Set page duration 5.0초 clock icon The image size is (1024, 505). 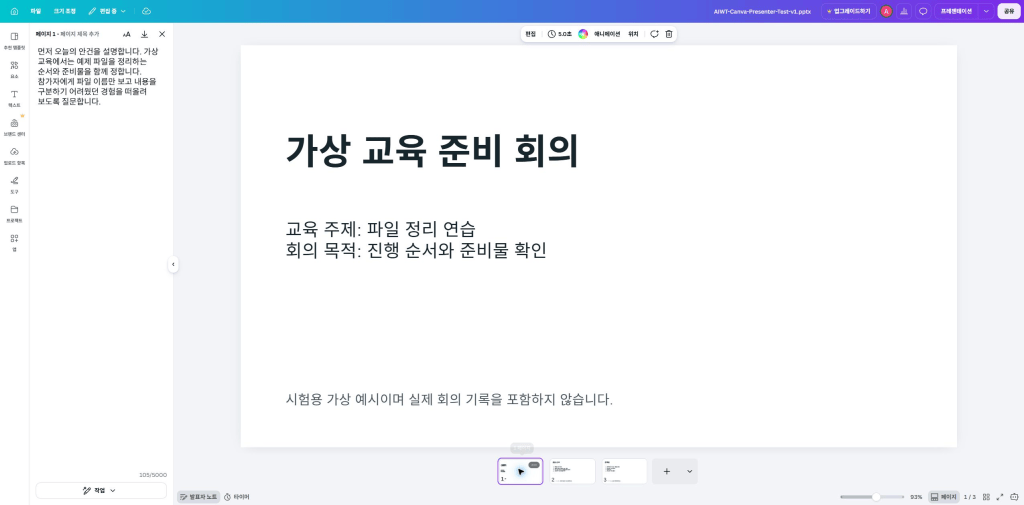pyautogui.click(x=560, y=34)
